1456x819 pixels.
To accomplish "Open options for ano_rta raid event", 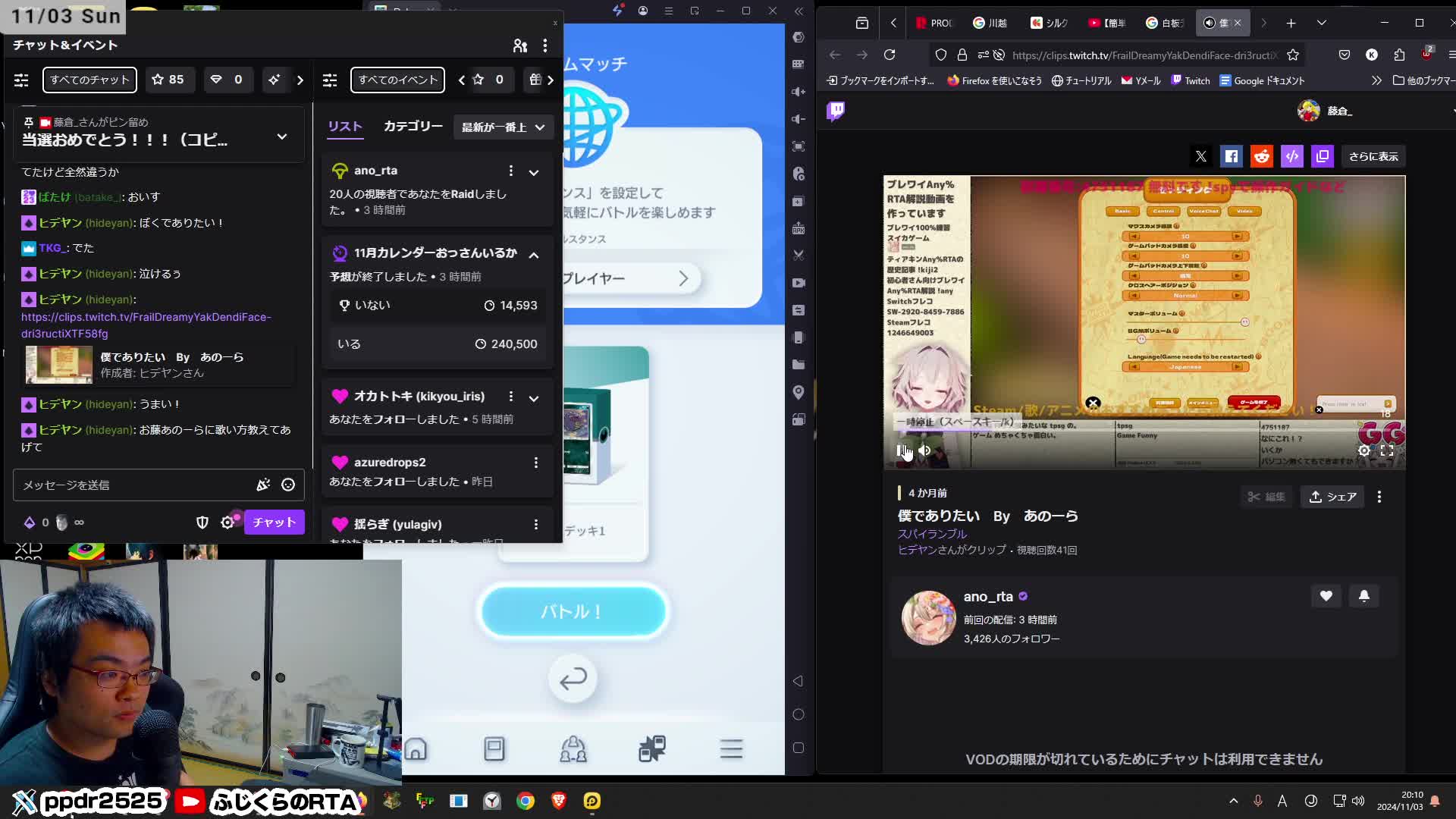I will point(511,171).
